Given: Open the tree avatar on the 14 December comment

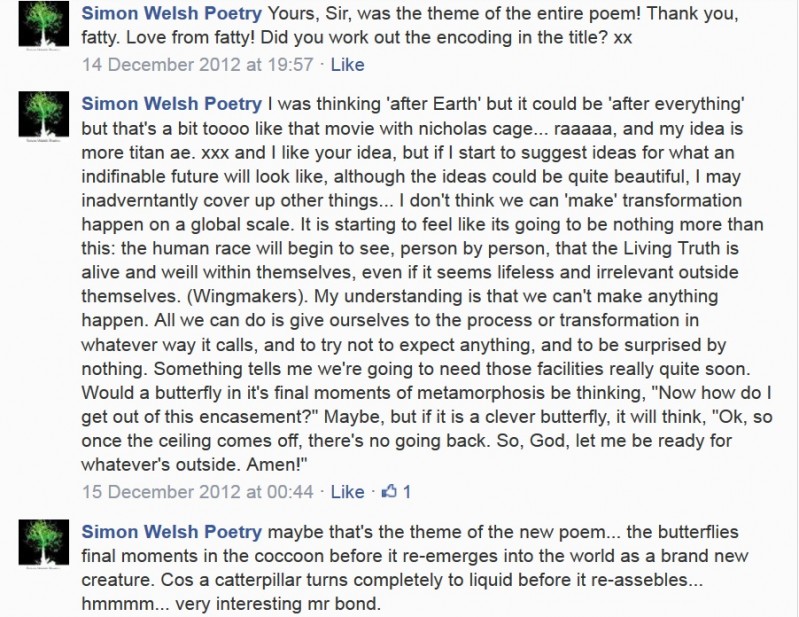Looking at the screenshot, I should (x=44, y=25).
